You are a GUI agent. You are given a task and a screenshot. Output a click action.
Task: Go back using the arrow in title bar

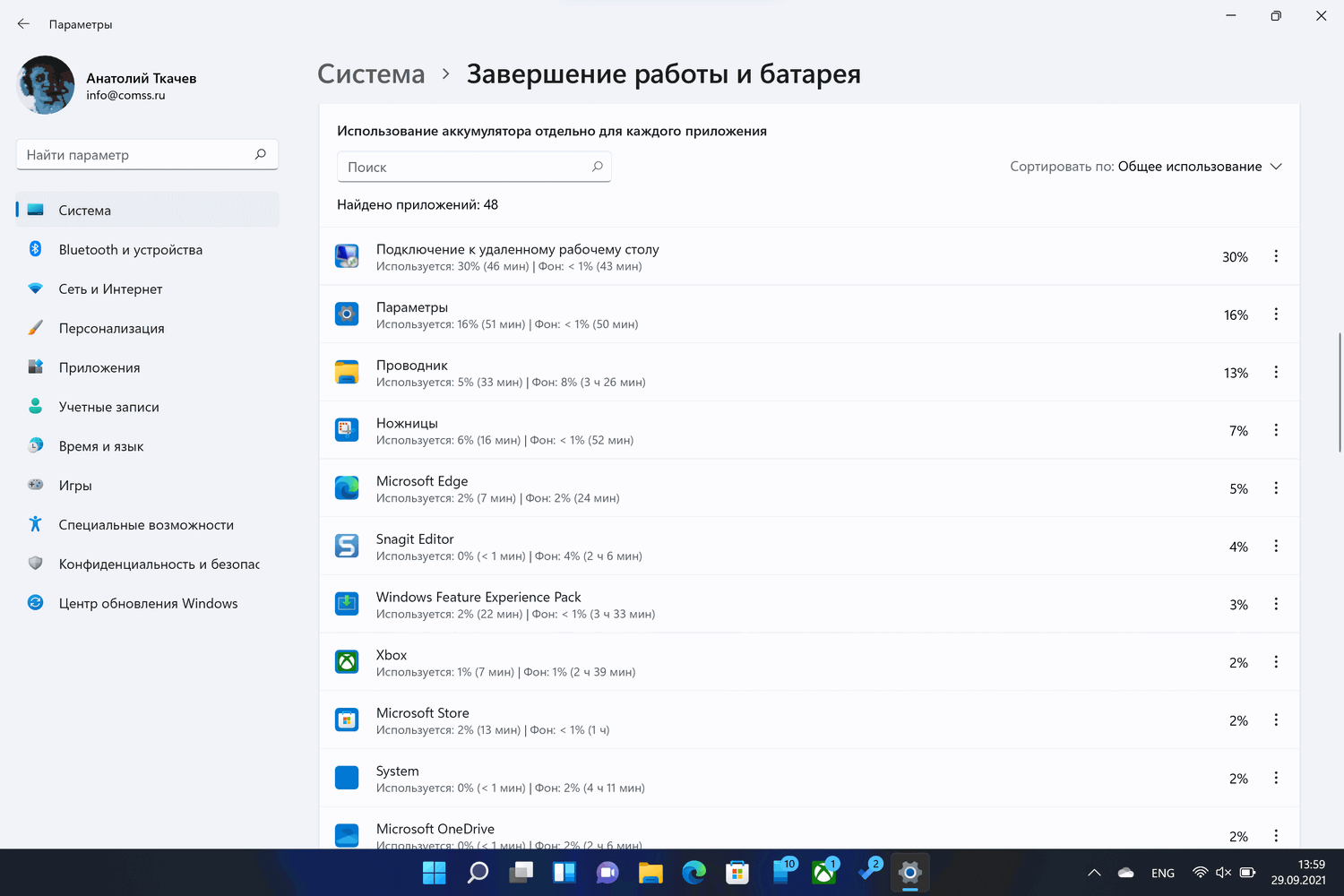23,24
